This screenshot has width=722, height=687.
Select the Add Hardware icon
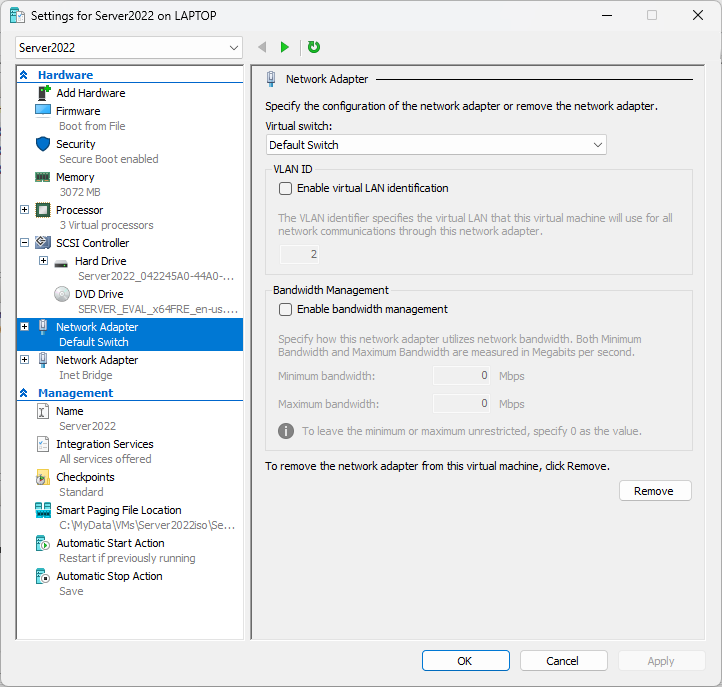(43, 93)
